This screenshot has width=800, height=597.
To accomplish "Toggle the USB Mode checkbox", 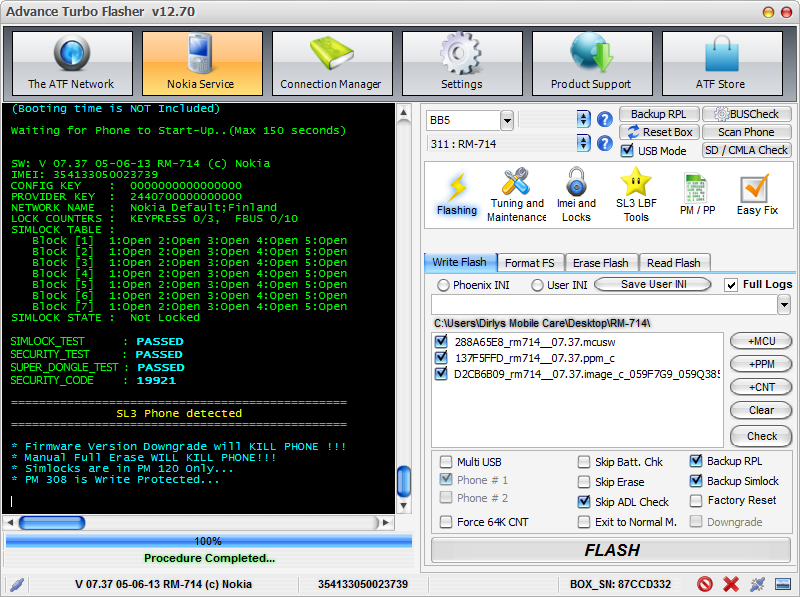I will [x=627, y=151].
